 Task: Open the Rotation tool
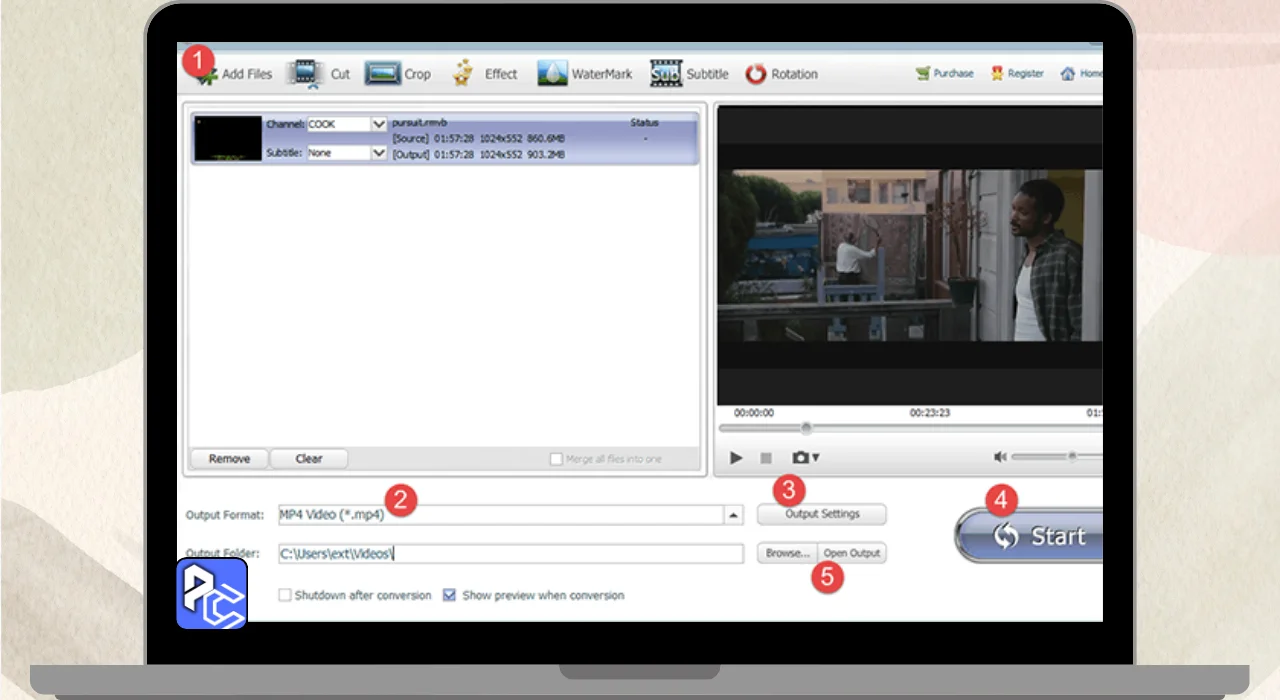781,74
